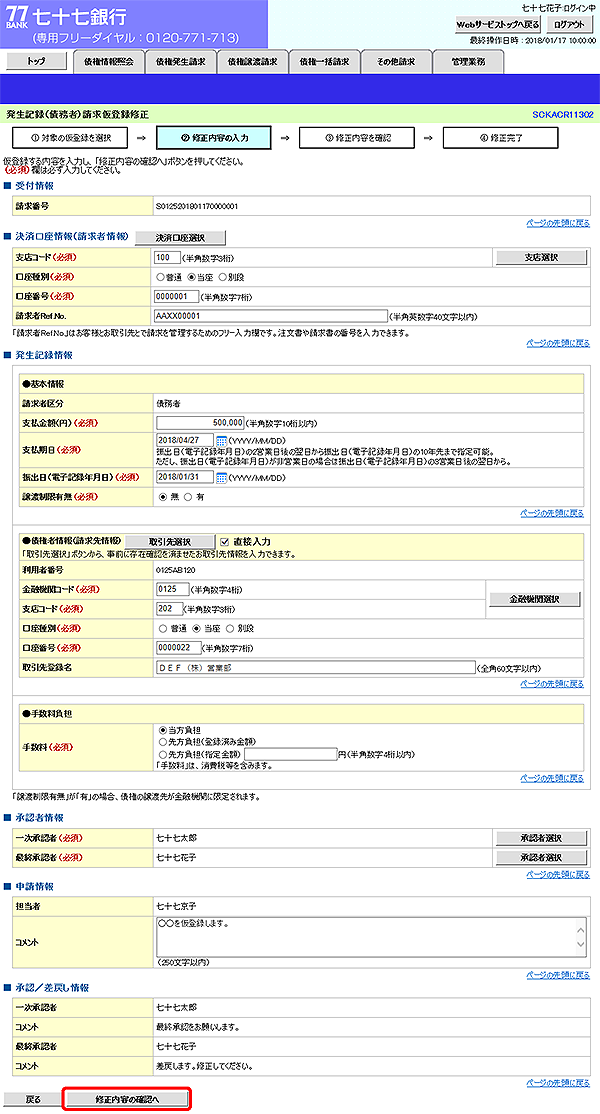The width and height of the screenshot is (600, 1114).
Task: Click ページの先頭に戻る link under 決済口座情報
Action: (x=558, y=343)
